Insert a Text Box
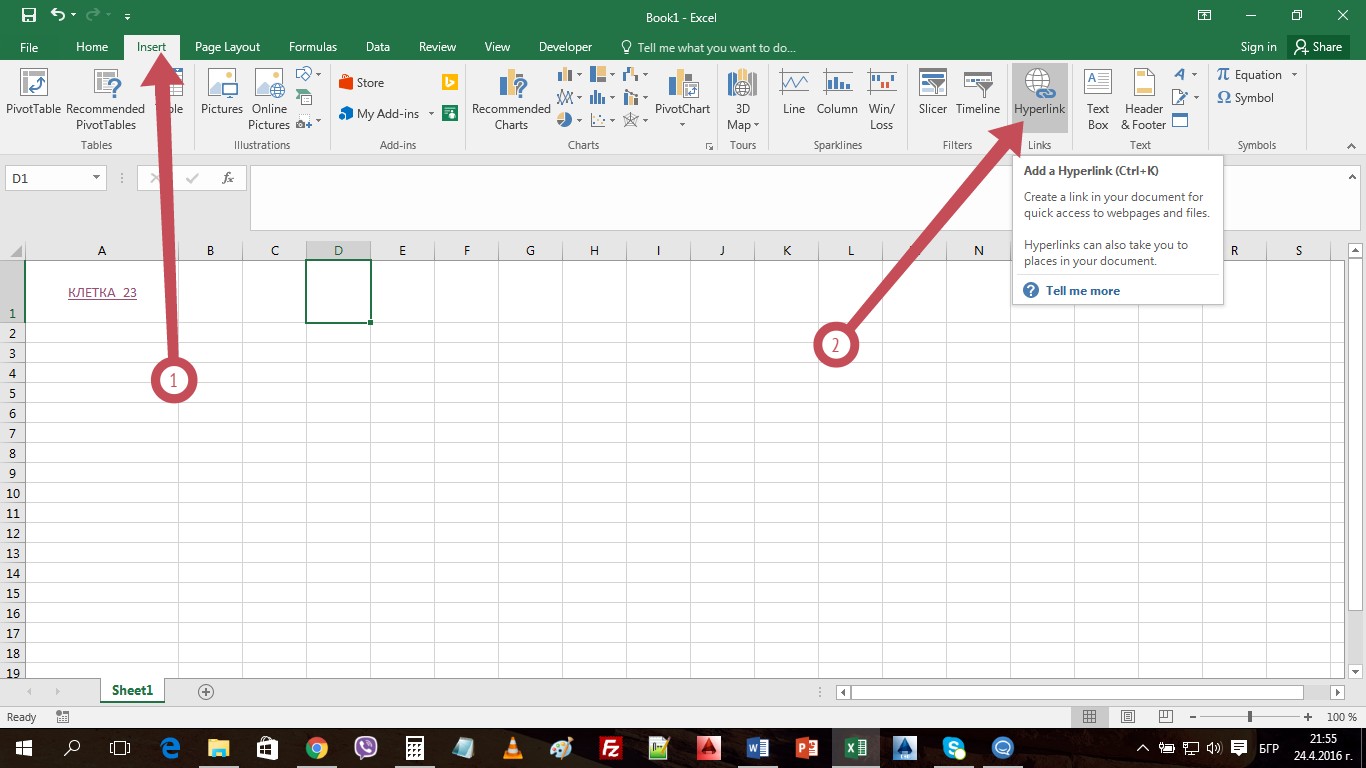This screenshot has height=768, width=1366. [x=1098, y=98]
